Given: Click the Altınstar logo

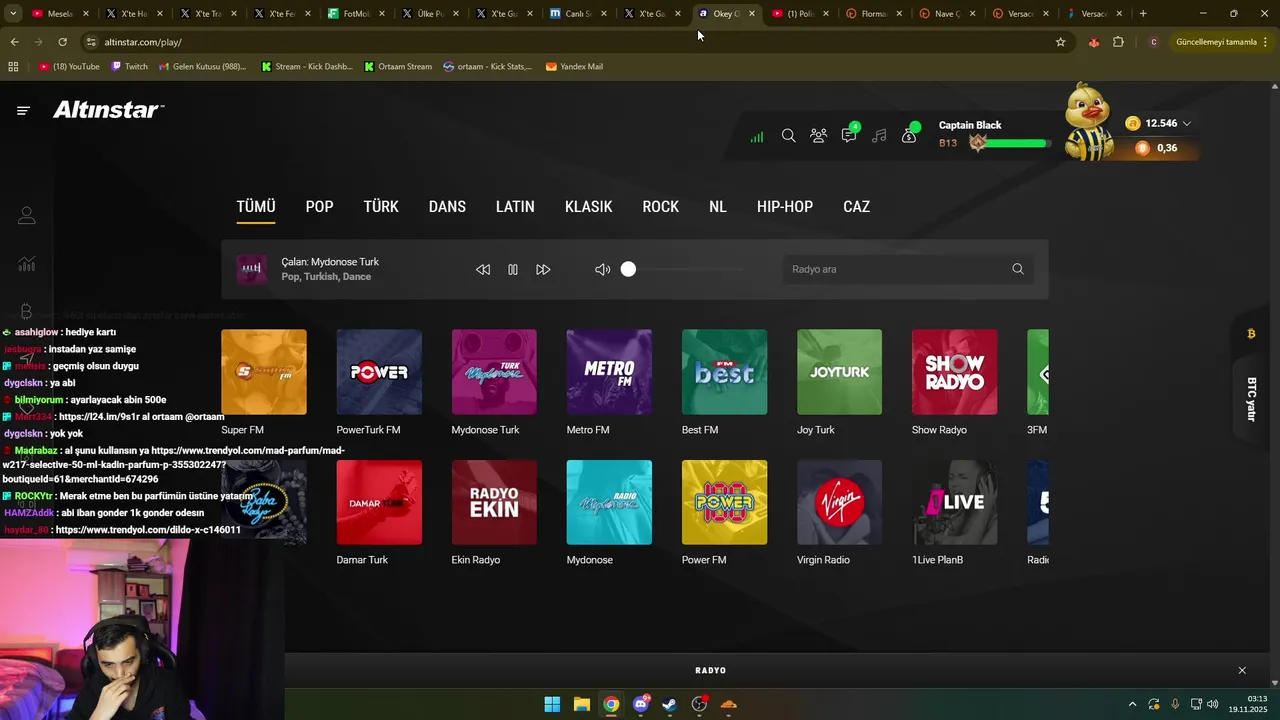Looking at the screenshot, I should [x=108, y=110].
